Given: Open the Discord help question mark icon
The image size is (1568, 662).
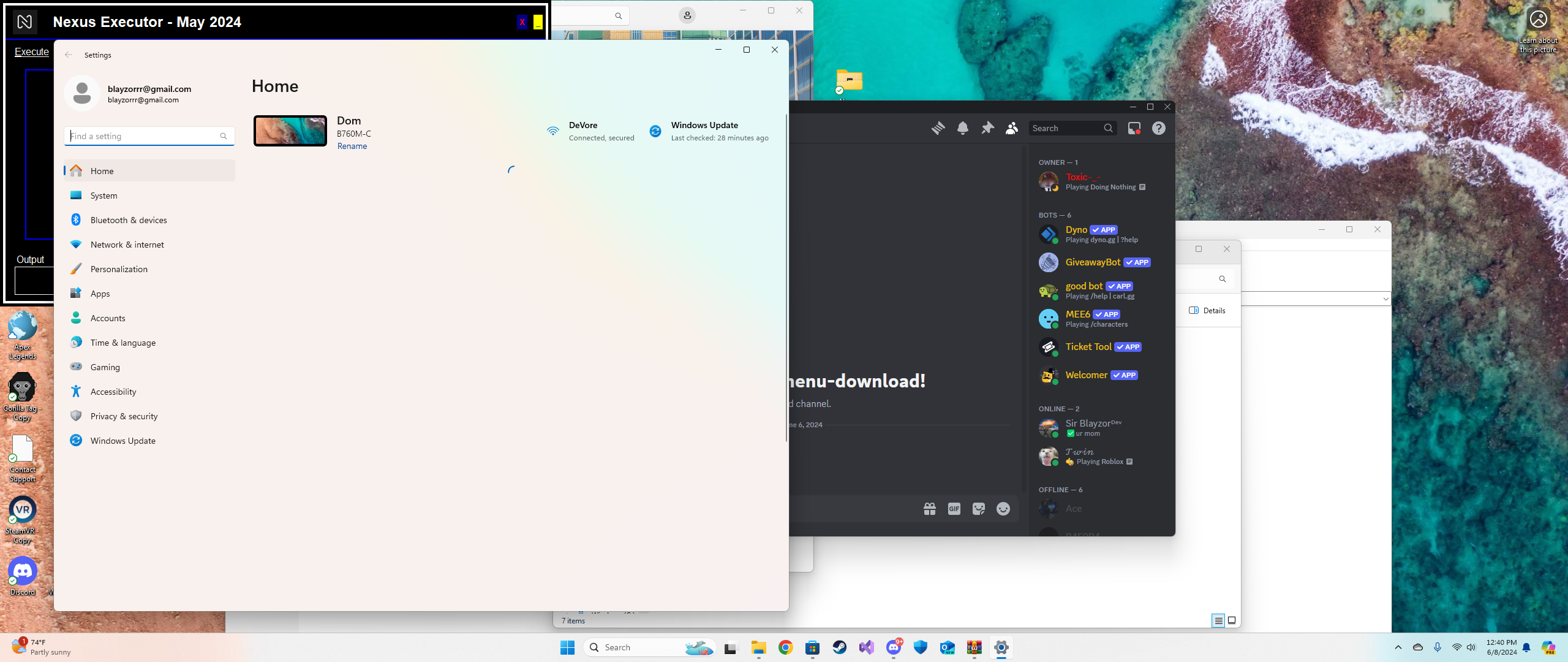Looking at the screenshot, I should click(x=1159, y=128).
